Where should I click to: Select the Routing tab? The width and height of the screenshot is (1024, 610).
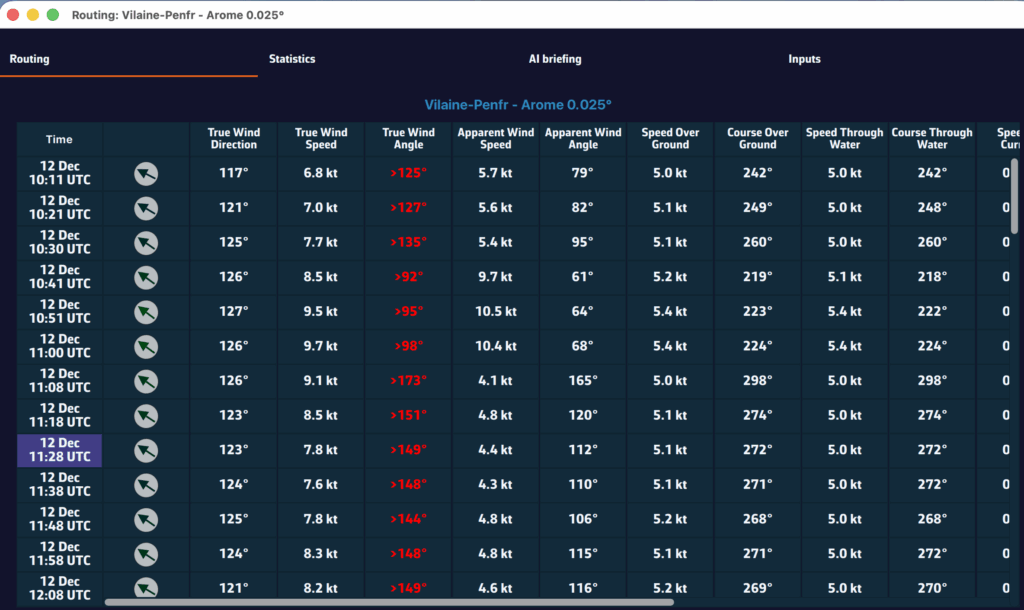click(x=30, y=59)
